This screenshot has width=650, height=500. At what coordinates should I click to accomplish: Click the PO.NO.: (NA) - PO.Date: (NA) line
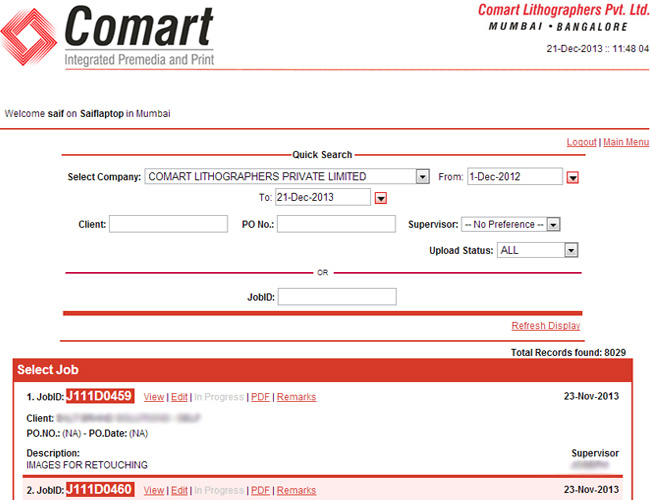pos(87,433)
